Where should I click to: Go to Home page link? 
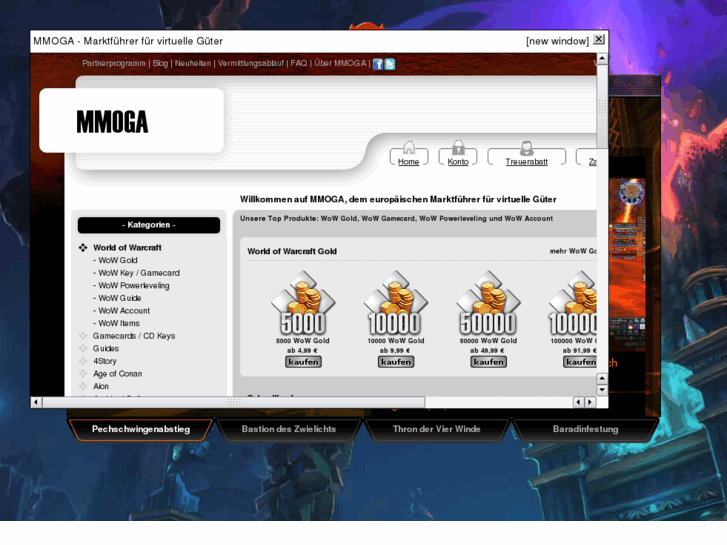point(408,161)
